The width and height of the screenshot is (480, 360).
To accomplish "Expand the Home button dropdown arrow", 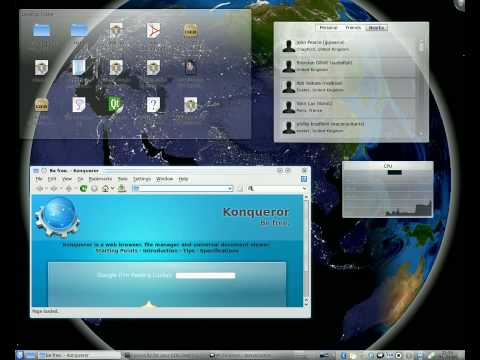I will pos(113,189).
